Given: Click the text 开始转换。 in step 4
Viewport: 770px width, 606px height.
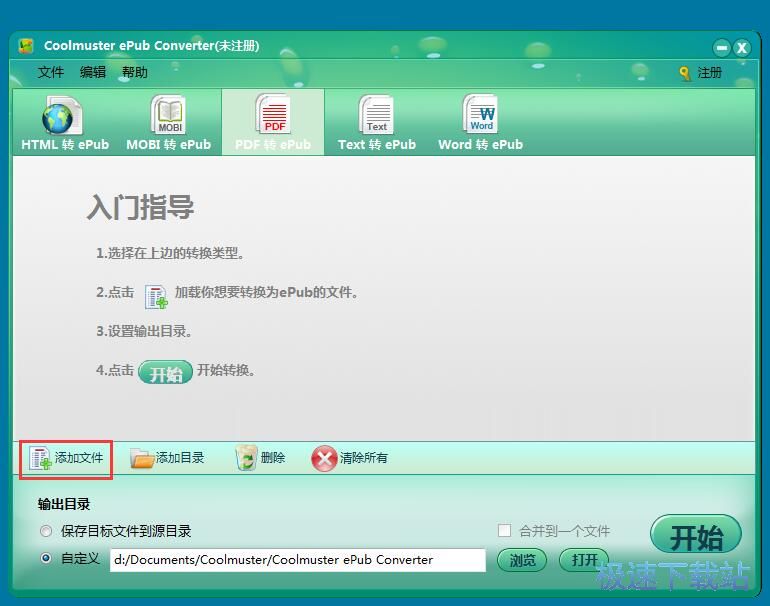Looking at the screenshot, I should click(x=226, y=370).
